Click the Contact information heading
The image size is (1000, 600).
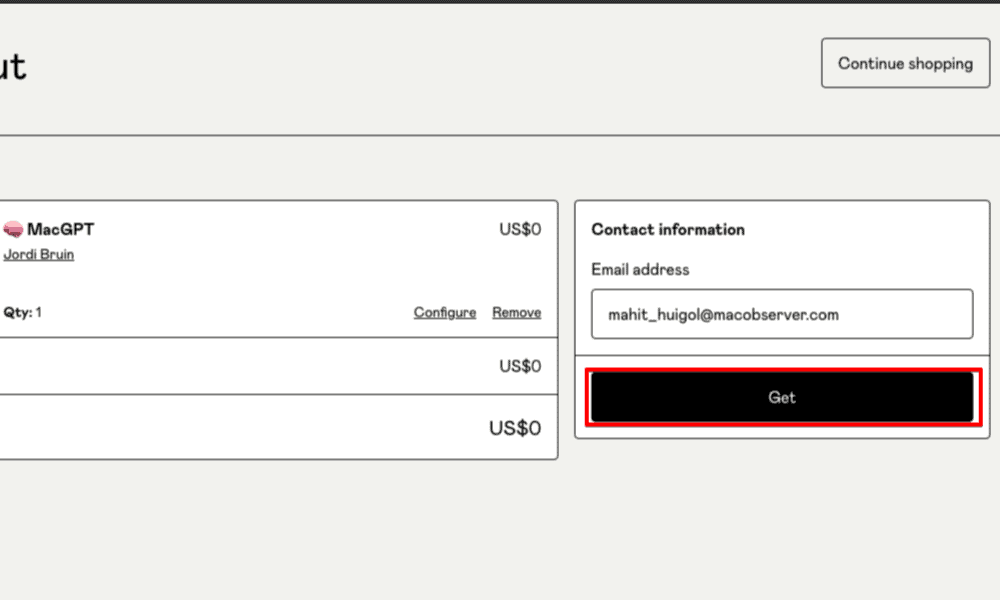[668, 229]
